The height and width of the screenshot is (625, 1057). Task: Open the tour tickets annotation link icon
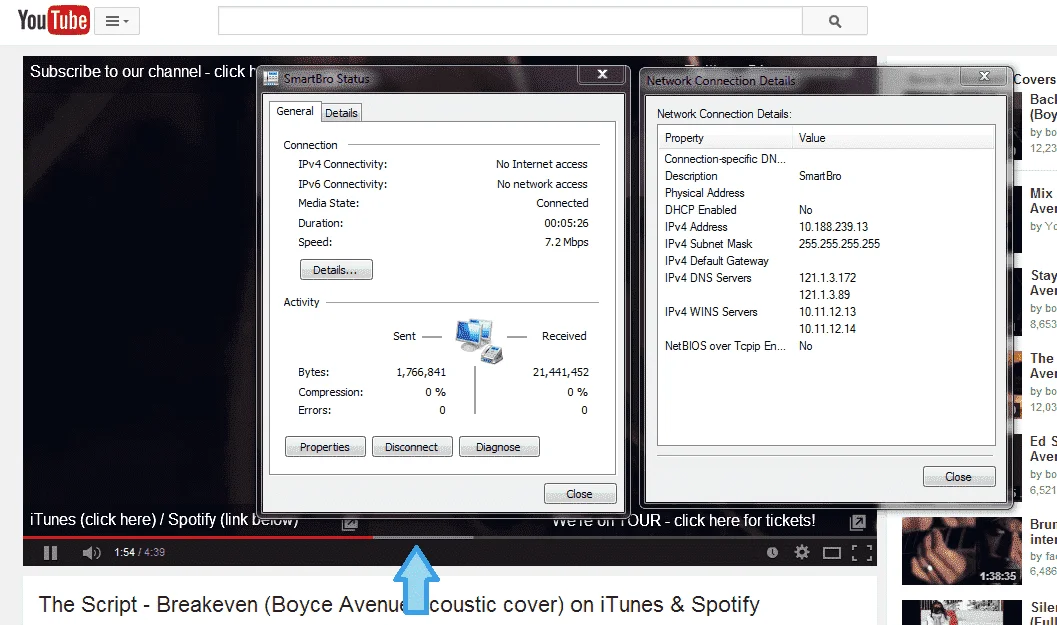(857, 521)
